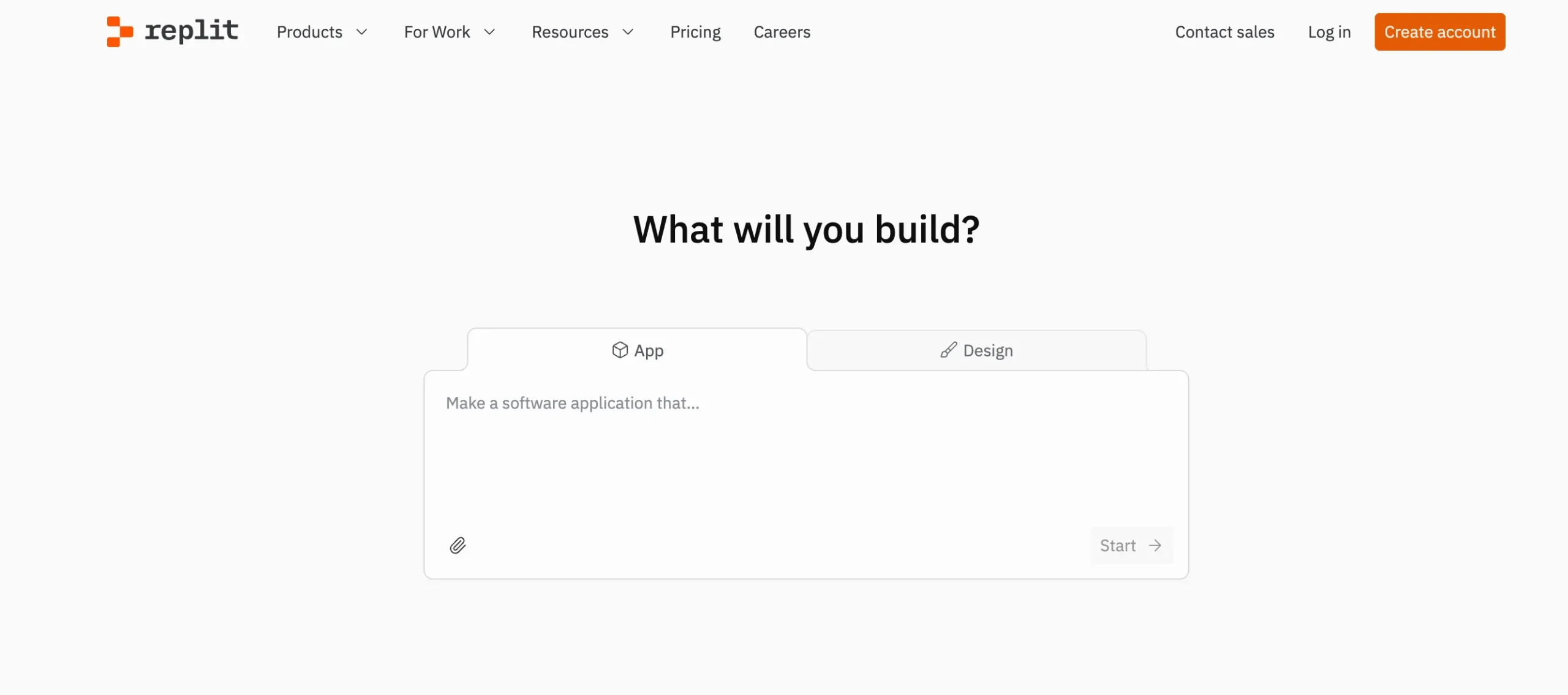Expand the For Work menu
This screenshot has height=695, width=1568.
pos(449,32)
